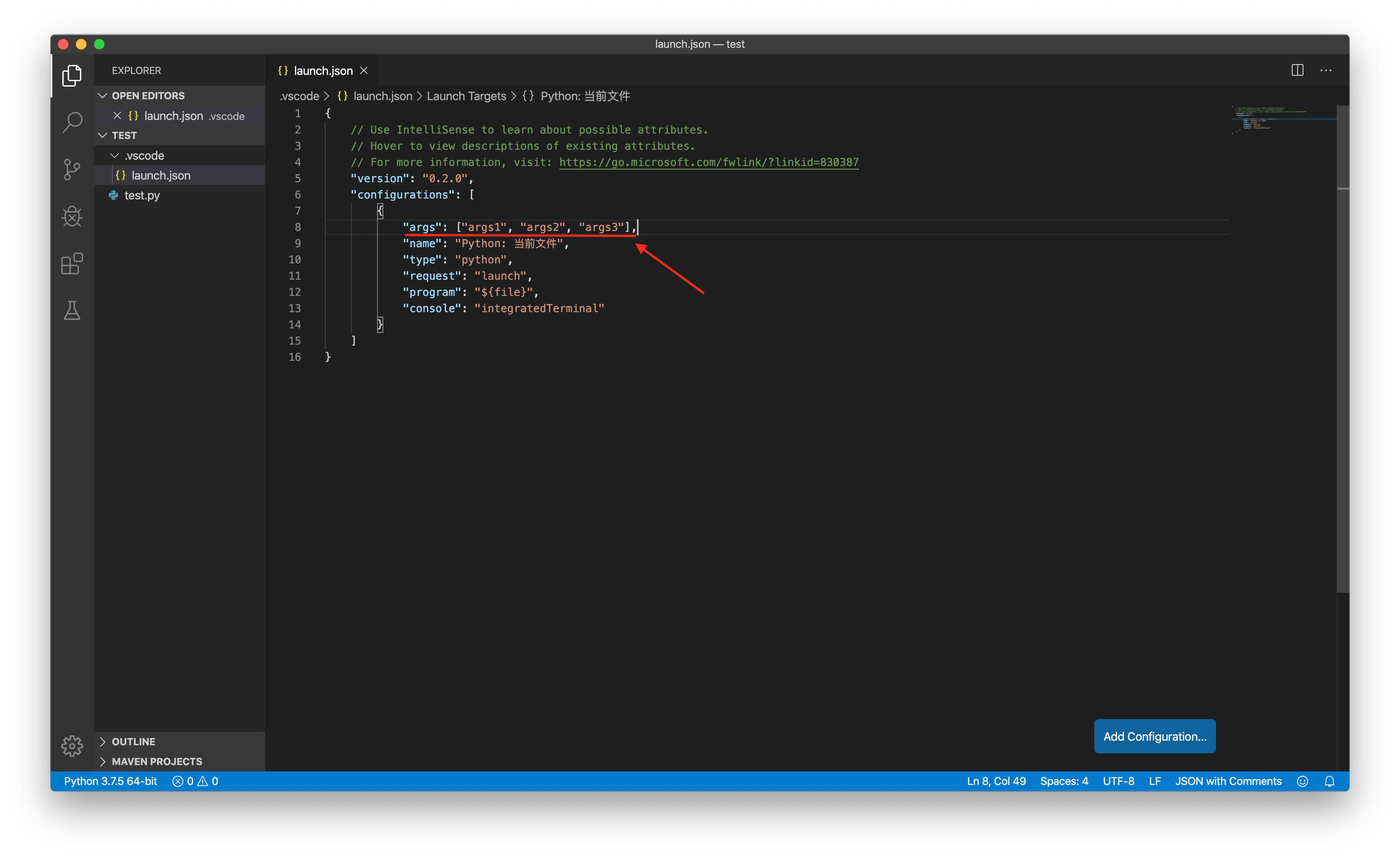This screenshot has height=858, width=1400.
Task: Open the Manage gear icon
Action: pyautogui.click(x=72, y=746)
